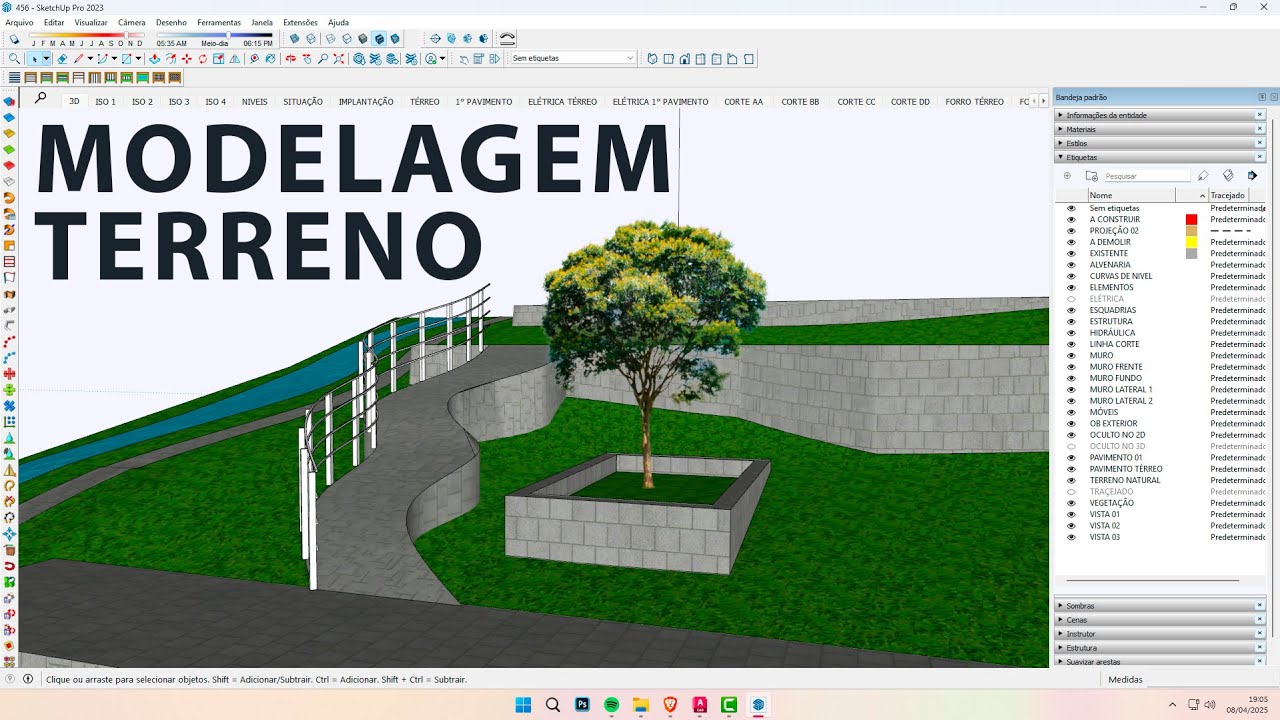Open the search magnifier in top-left toolbar
The height and width of the screenshot is (720, 1280).
(14, 58)
